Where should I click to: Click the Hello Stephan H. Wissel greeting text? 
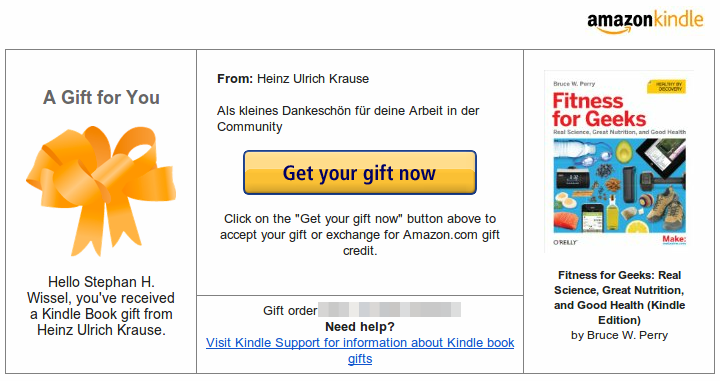[x=101, y=306]
